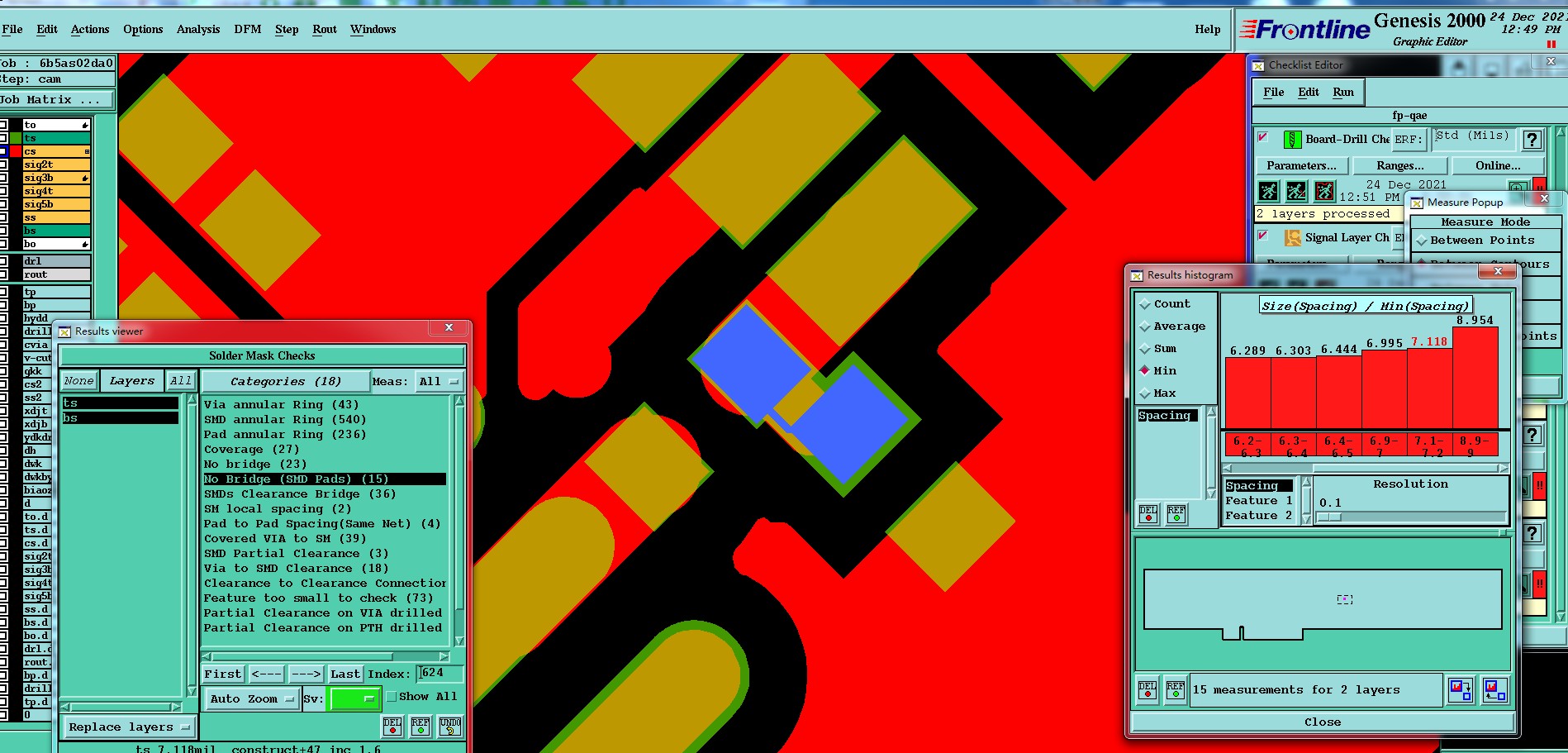Click UNDO icon in Results viewer
The image size is (1568, 753).
coord(449,727)
